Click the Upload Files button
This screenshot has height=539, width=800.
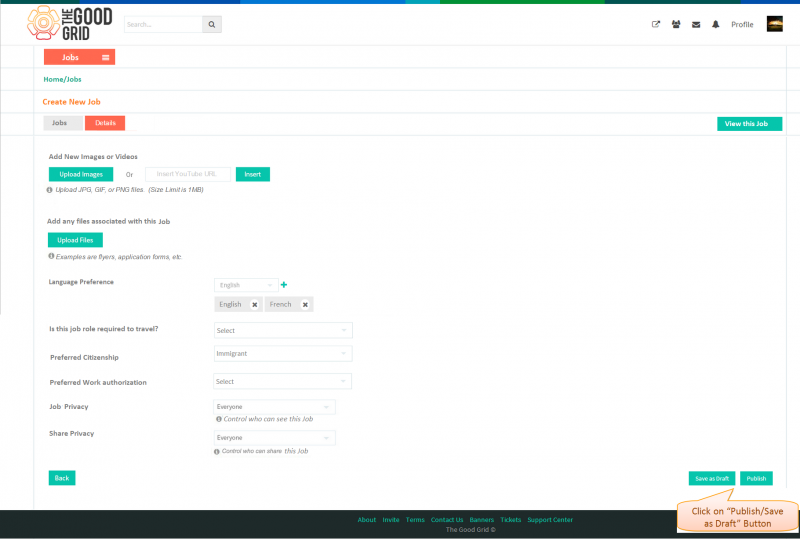[75, 240]
